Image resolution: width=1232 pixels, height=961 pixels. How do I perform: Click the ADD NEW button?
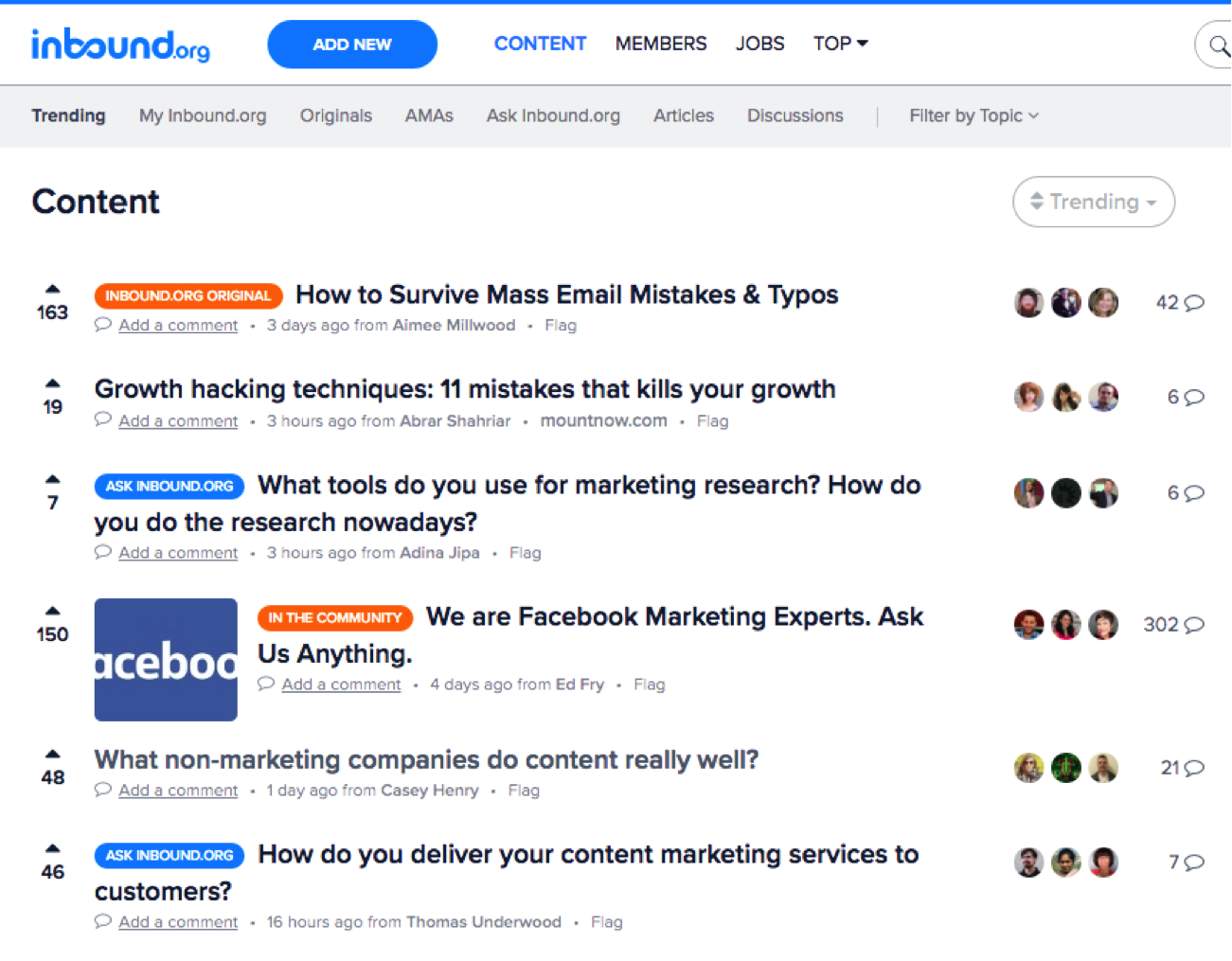[352, 44]
